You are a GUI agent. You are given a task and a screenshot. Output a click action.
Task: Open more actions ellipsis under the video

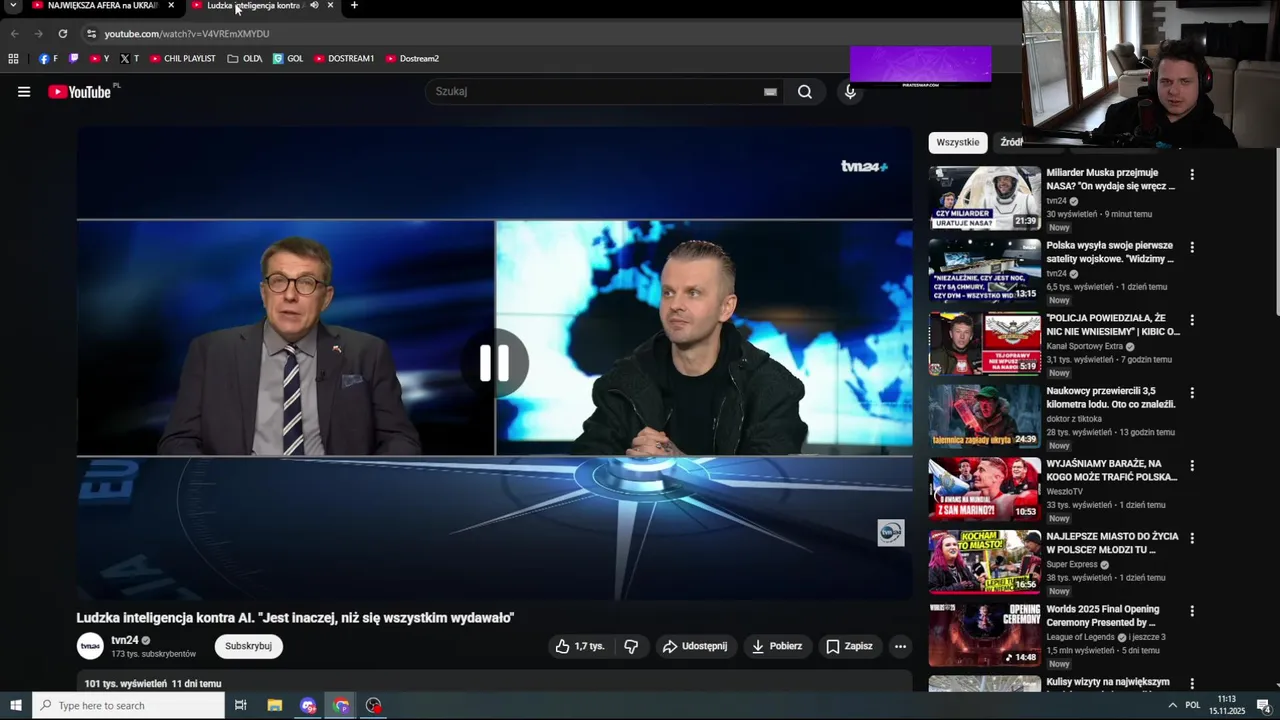900,646
